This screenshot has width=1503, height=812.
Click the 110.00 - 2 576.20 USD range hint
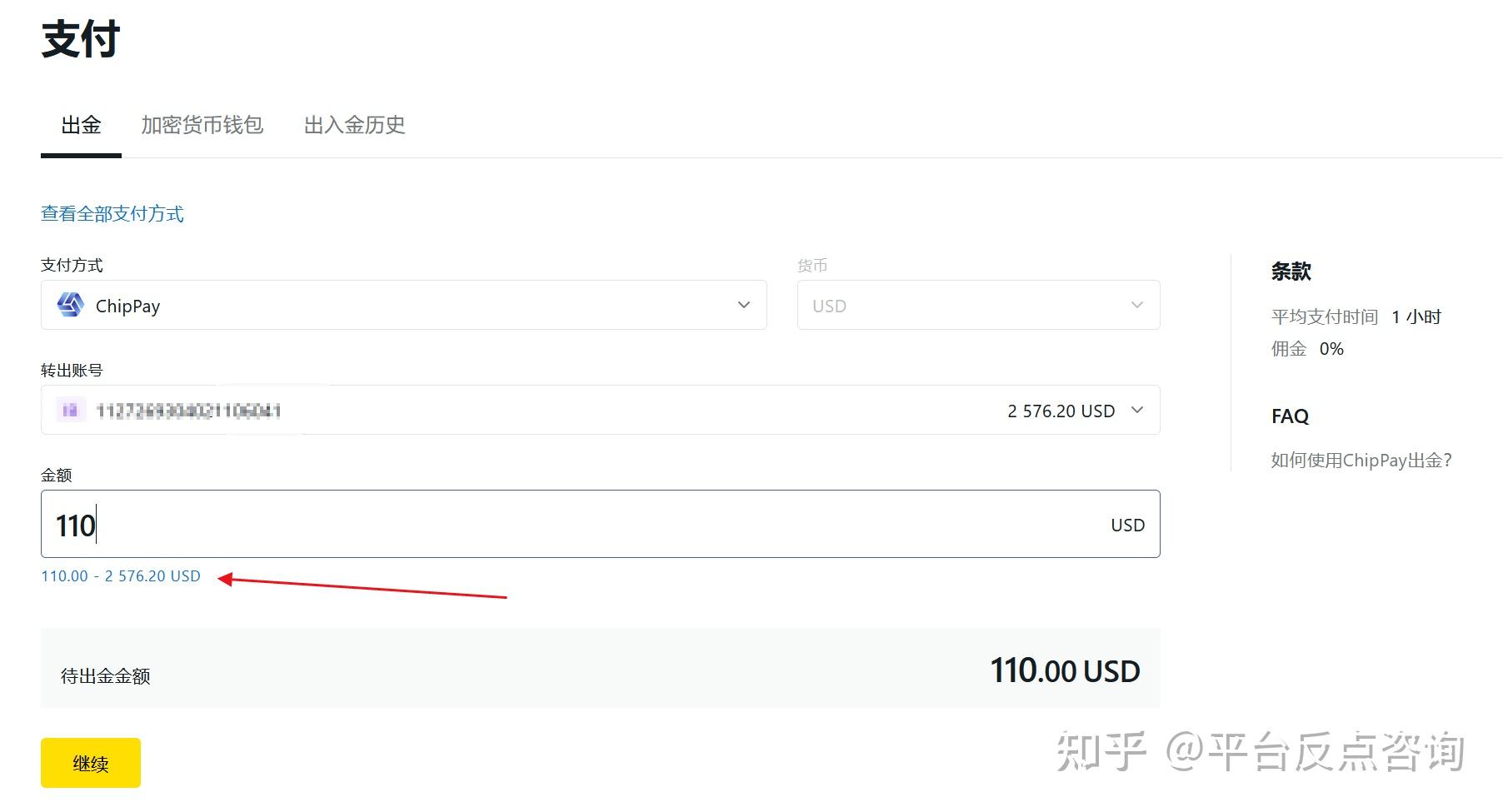pyautogui.click(x=121, y=576)
